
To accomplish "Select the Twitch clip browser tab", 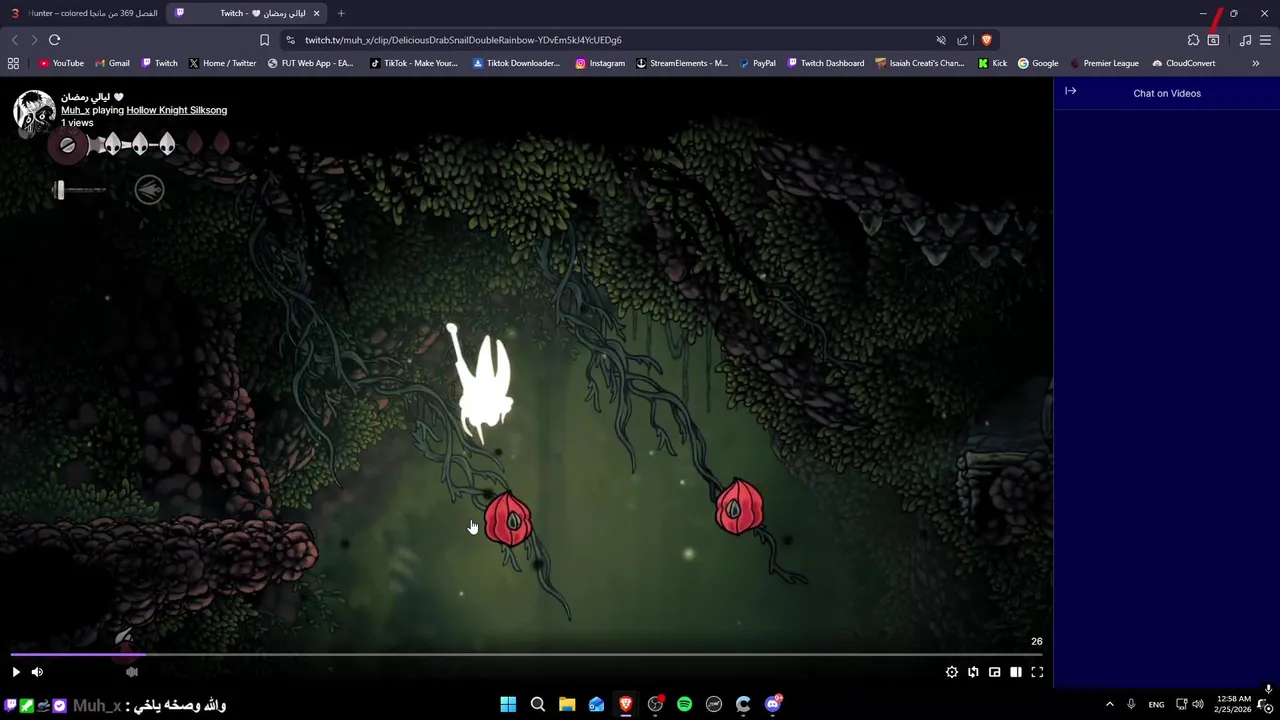I will tap(248, 13).
